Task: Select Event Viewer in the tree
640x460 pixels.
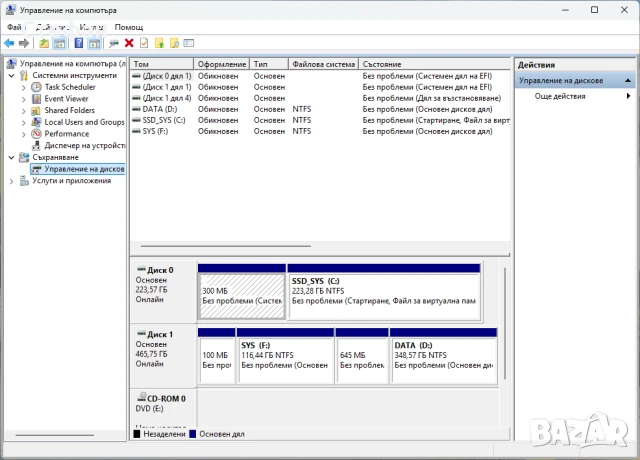Action: point(66,99)
